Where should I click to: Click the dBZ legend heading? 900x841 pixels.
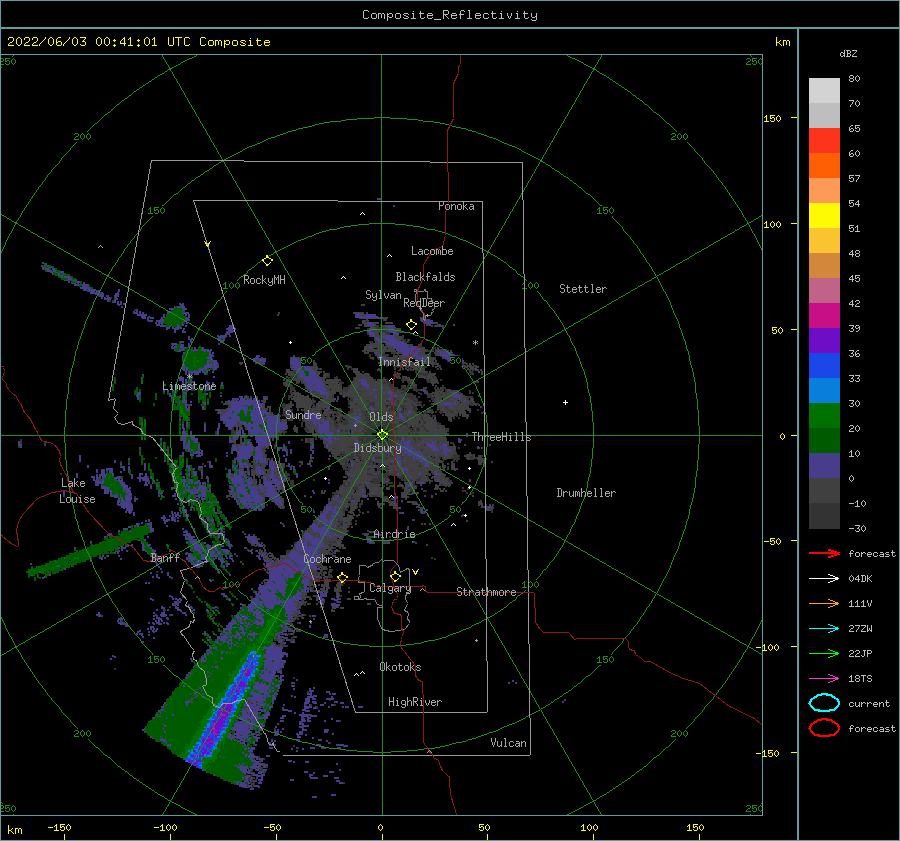(848, 53)
